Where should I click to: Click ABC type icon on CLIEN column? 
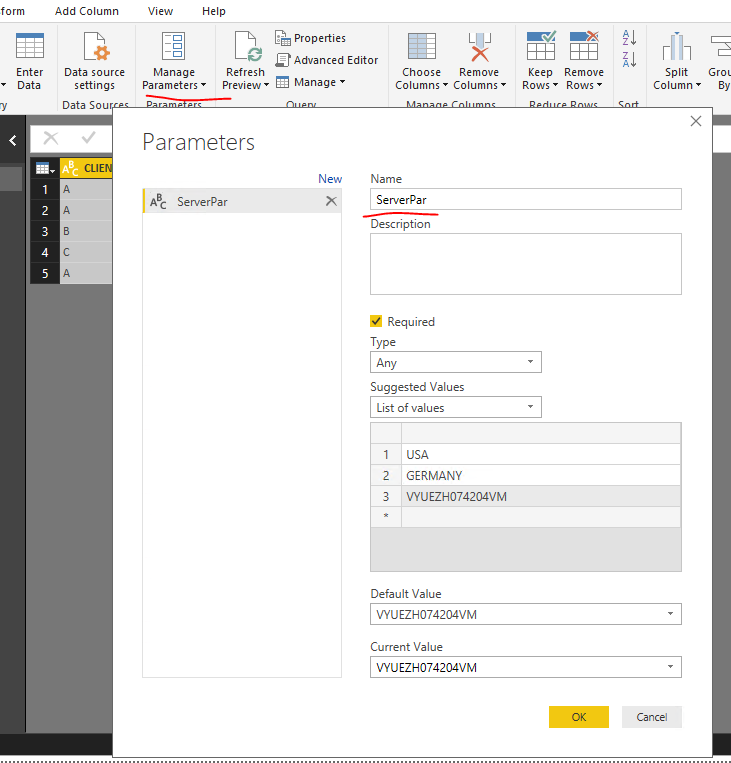(70, 168)
